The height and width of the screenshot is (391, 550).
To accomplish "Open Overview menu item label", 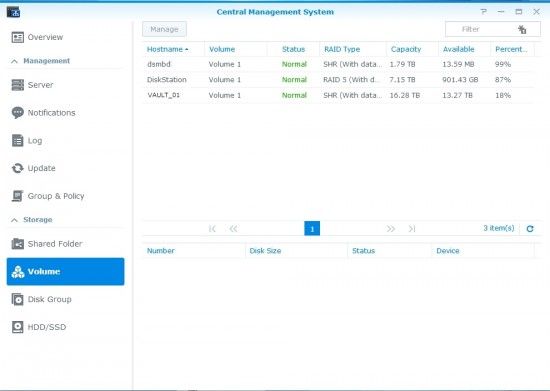I will tap(45, 37).
